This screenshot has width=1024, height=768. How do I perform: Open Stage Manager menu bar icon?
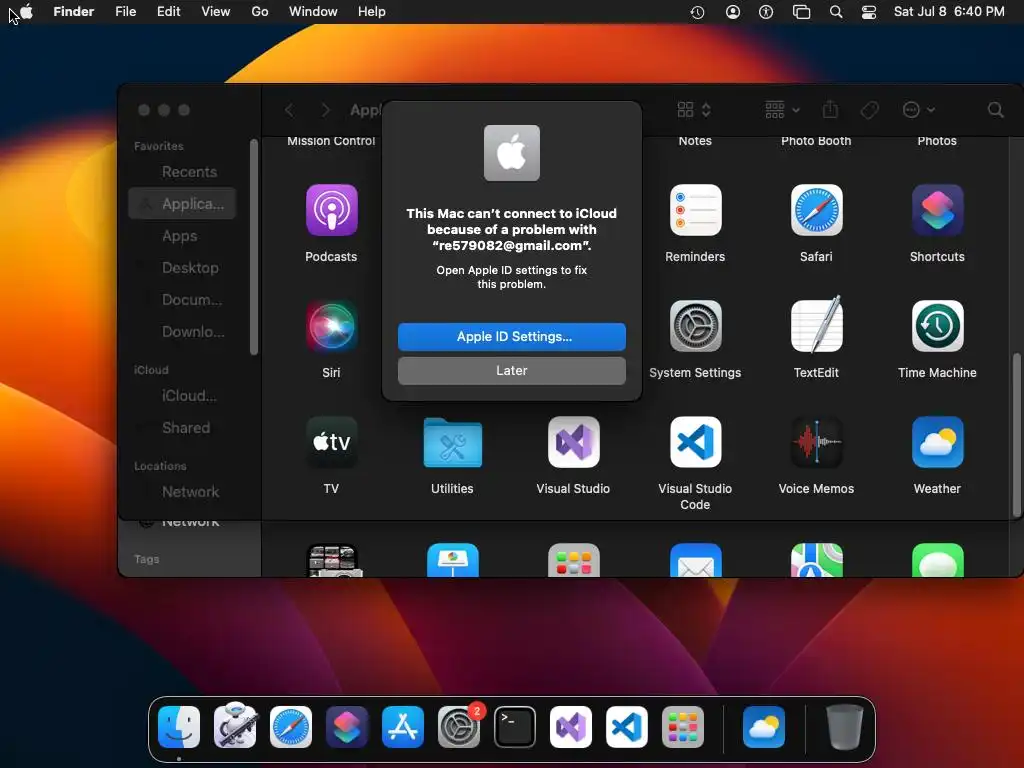tap(801, 12)
